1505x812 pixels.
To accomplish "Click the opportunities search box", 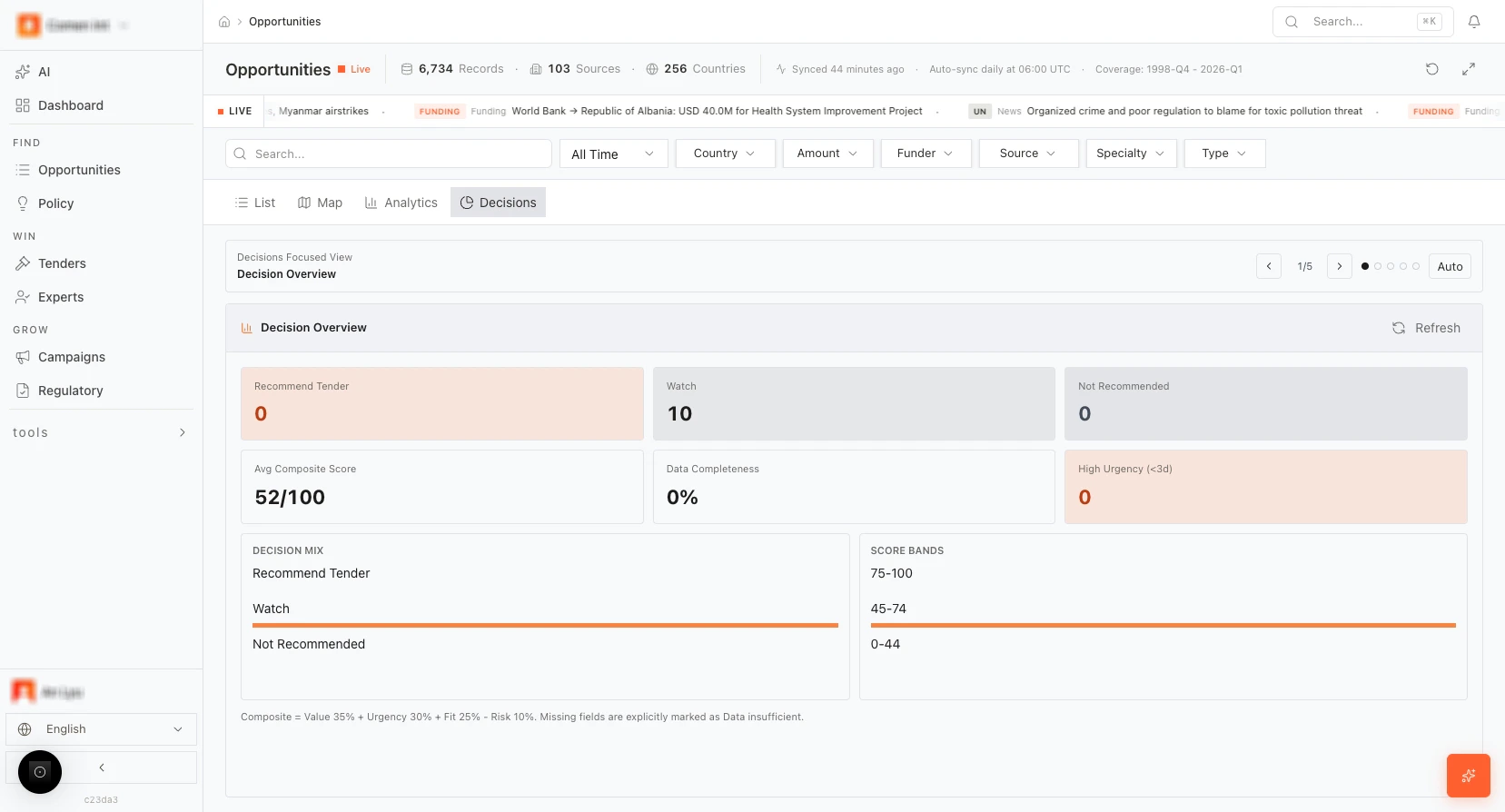I will [389, 153].
